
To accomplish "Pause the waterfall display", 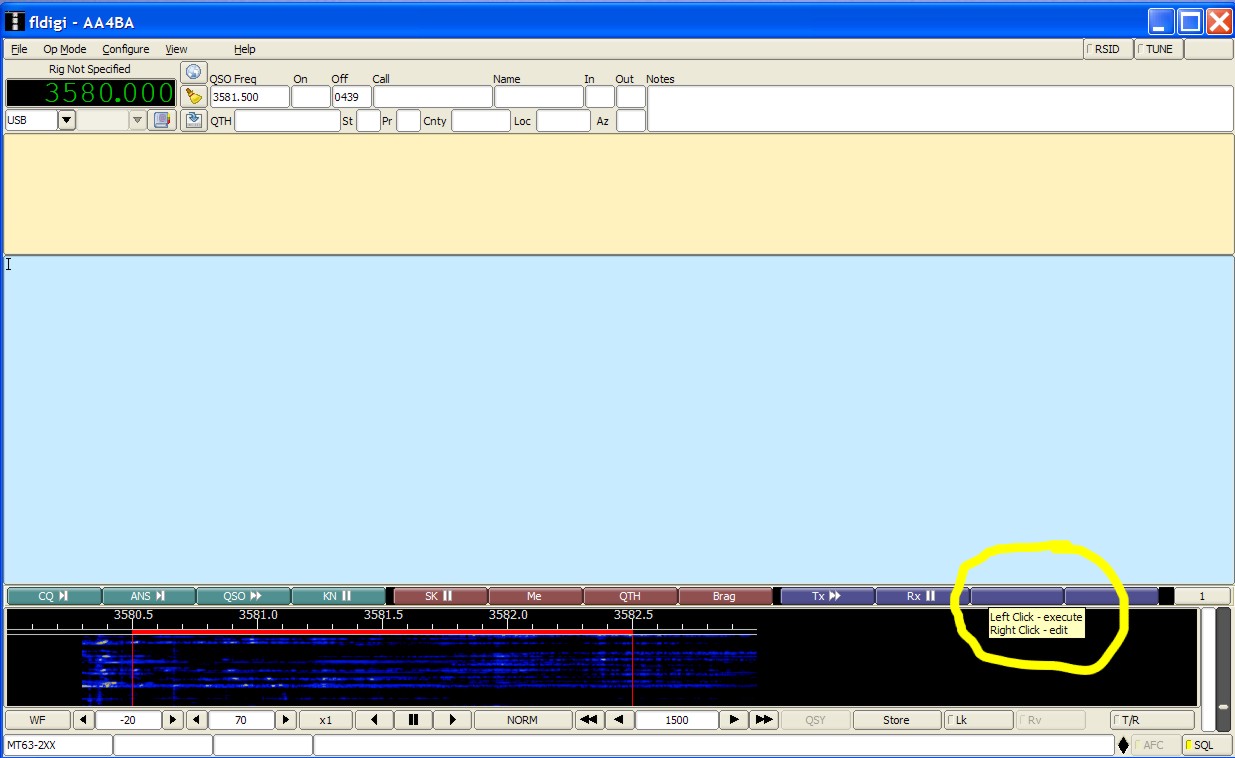I will [x=413, y=720].
